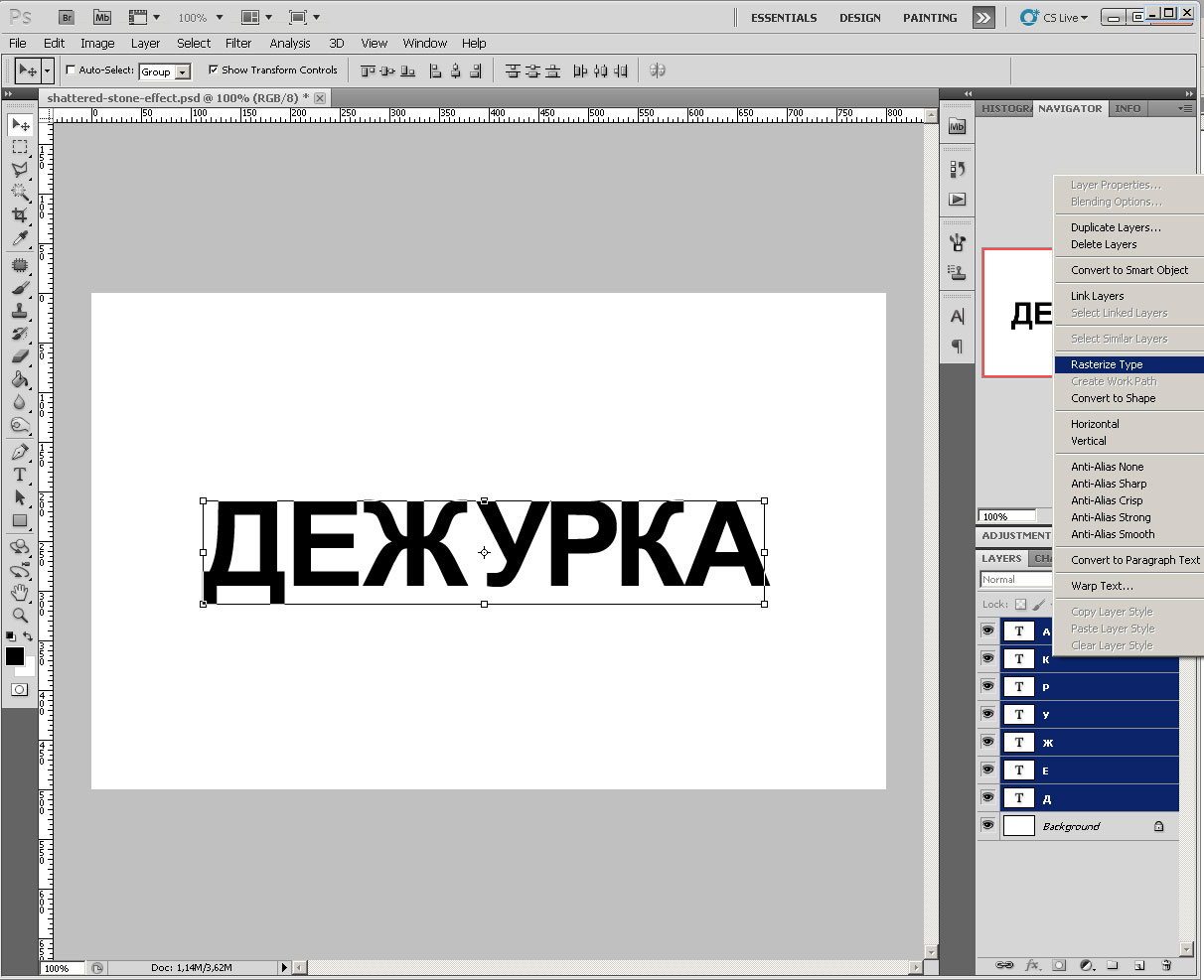Pick the Magic Wand tool
This screenshot has height=980, width=1204.
coord(19,192)
